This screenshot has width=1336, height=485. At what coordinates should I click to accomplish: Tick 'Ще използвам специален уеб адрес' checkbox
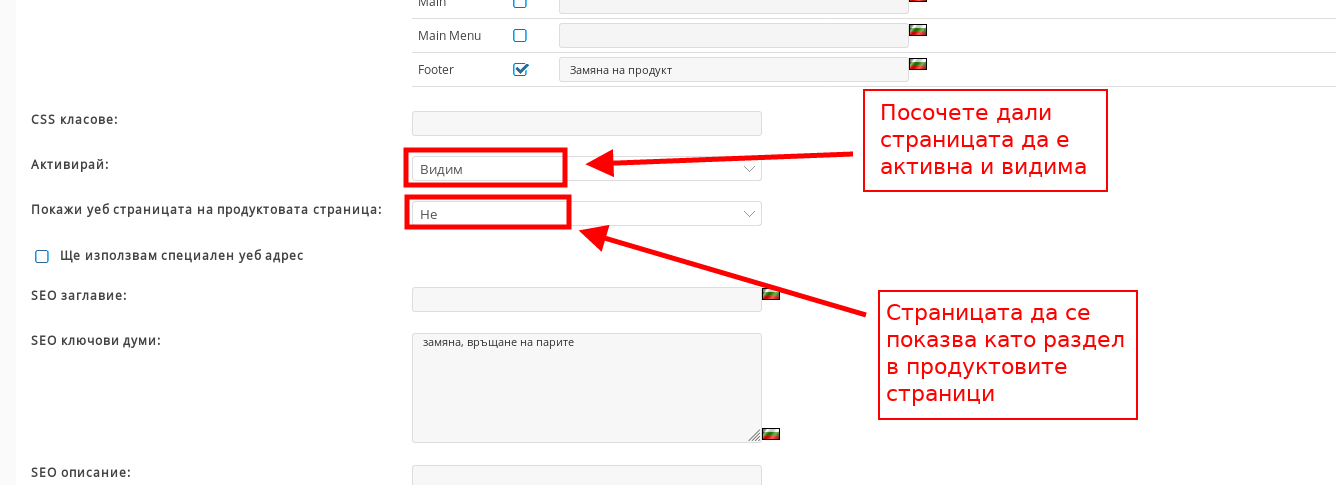(42, 256)
